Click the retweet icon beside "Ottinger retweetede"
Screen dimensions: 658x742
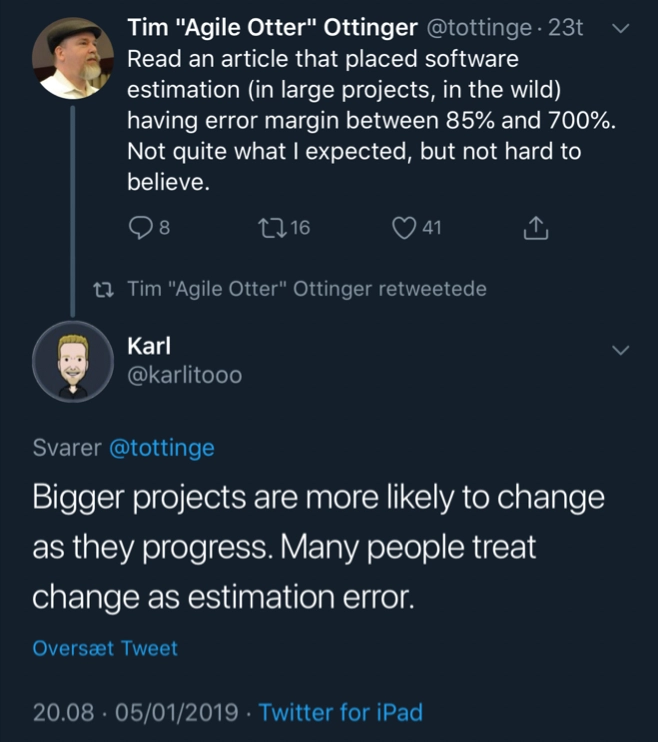pos(103,290)
